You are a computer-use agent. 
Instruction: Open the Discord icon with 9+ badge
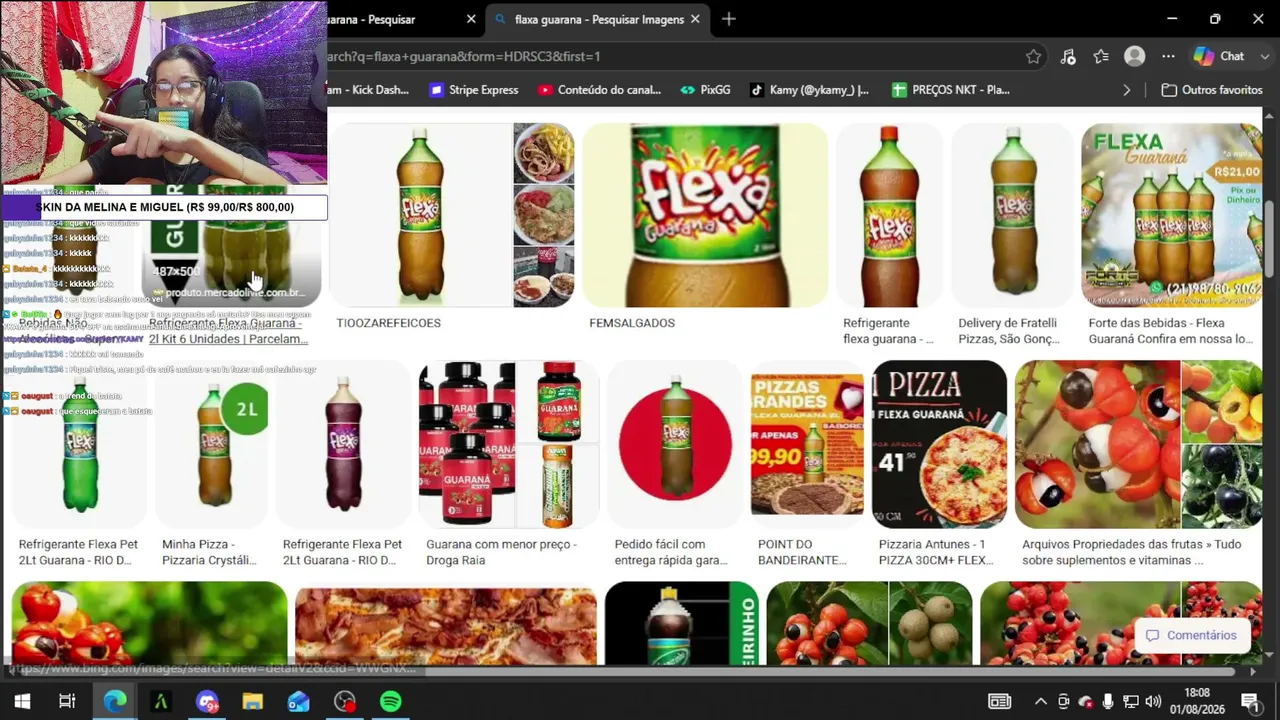(207, 701)
